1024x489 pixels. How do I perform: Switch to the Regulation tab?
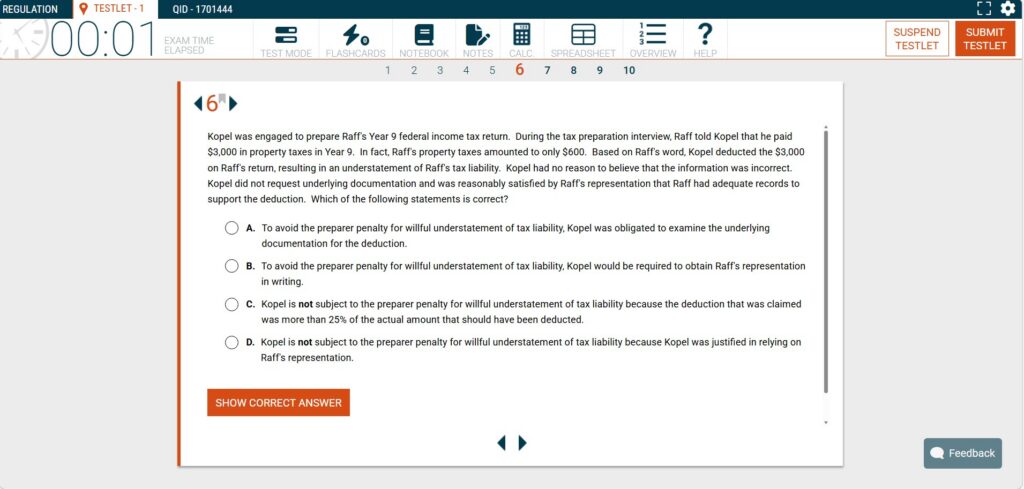[x=30, y=9]
